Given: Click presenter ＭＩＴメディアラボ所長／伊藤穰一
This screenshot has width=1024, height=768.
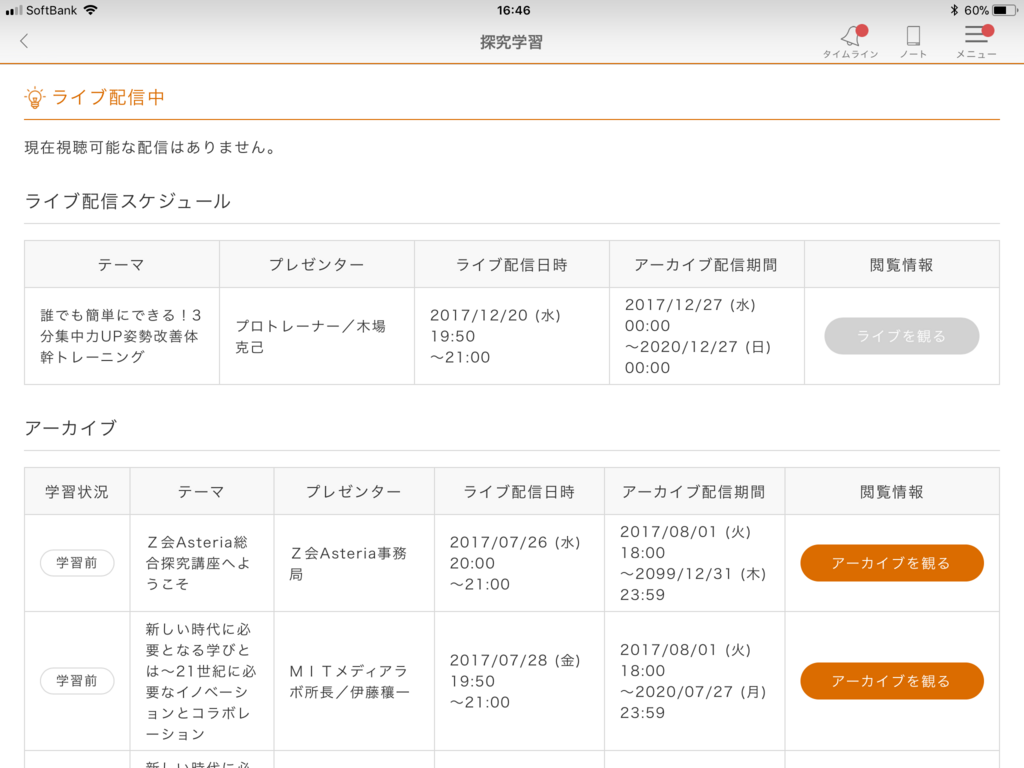Looking at the screenshot, I should click(x=354, y=681).
